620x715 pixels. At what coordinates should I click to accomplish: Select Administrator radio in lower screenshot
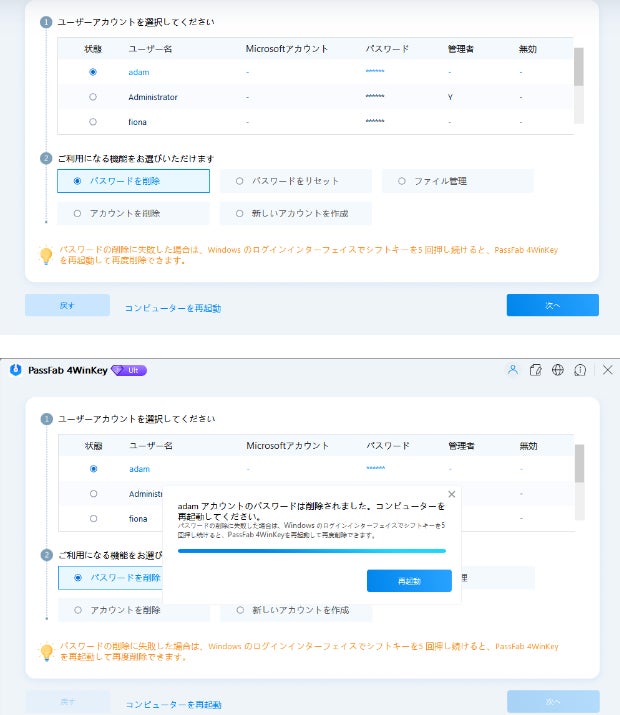pos(93,493)
